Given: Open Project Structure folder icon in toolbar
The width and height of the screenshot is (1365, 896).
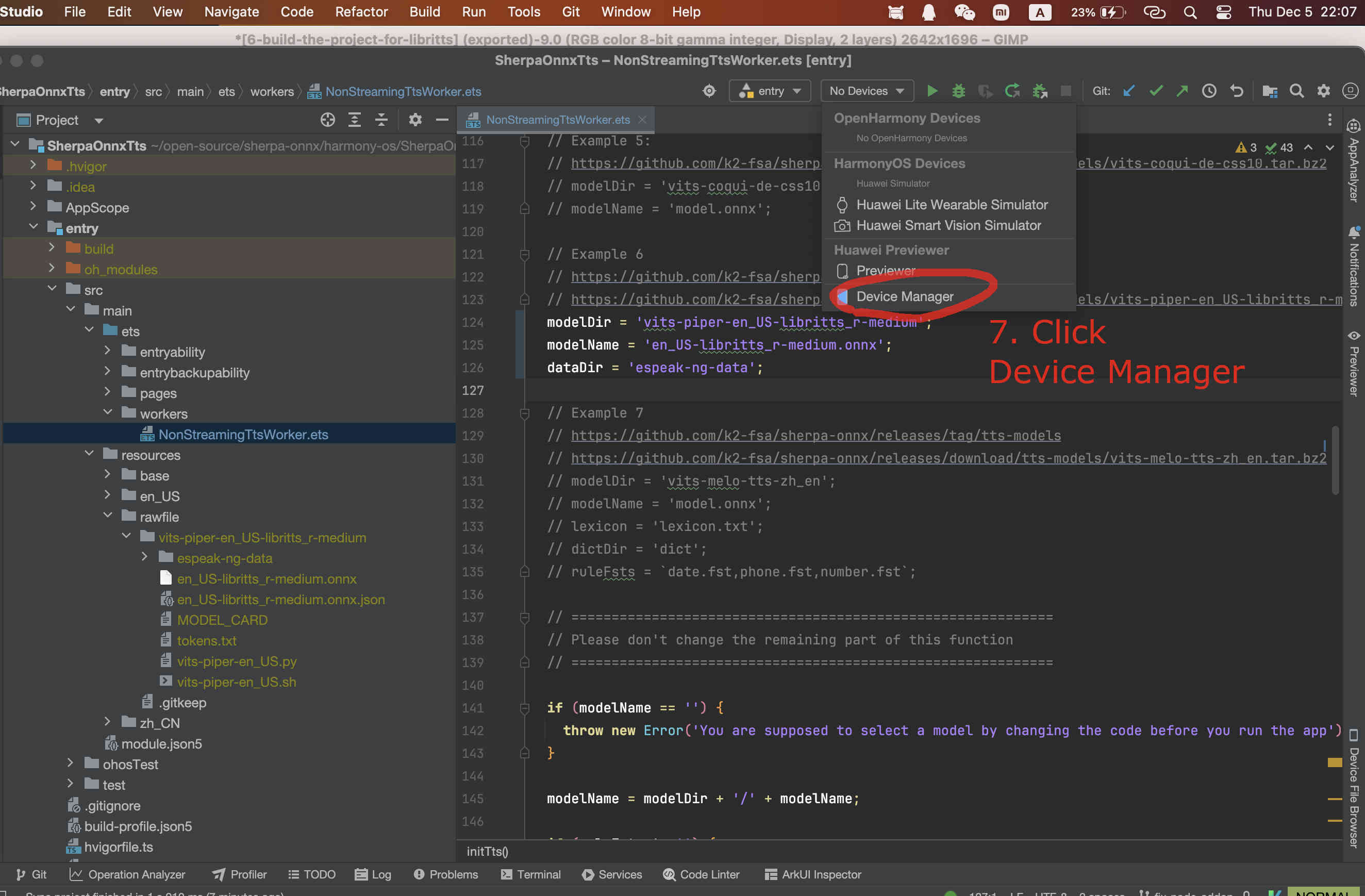Looking at the screenshot, I should coord(1269,91).
